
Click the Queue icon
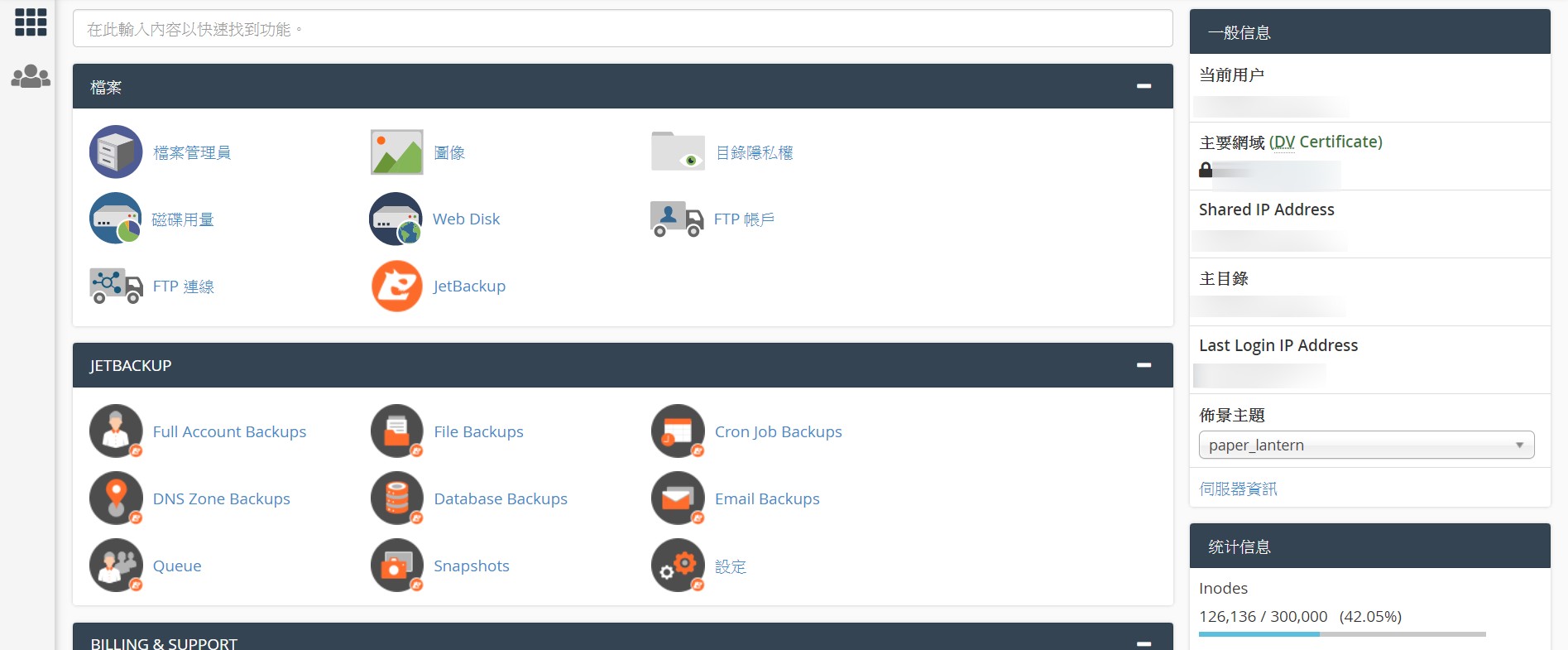coord(116,565)
